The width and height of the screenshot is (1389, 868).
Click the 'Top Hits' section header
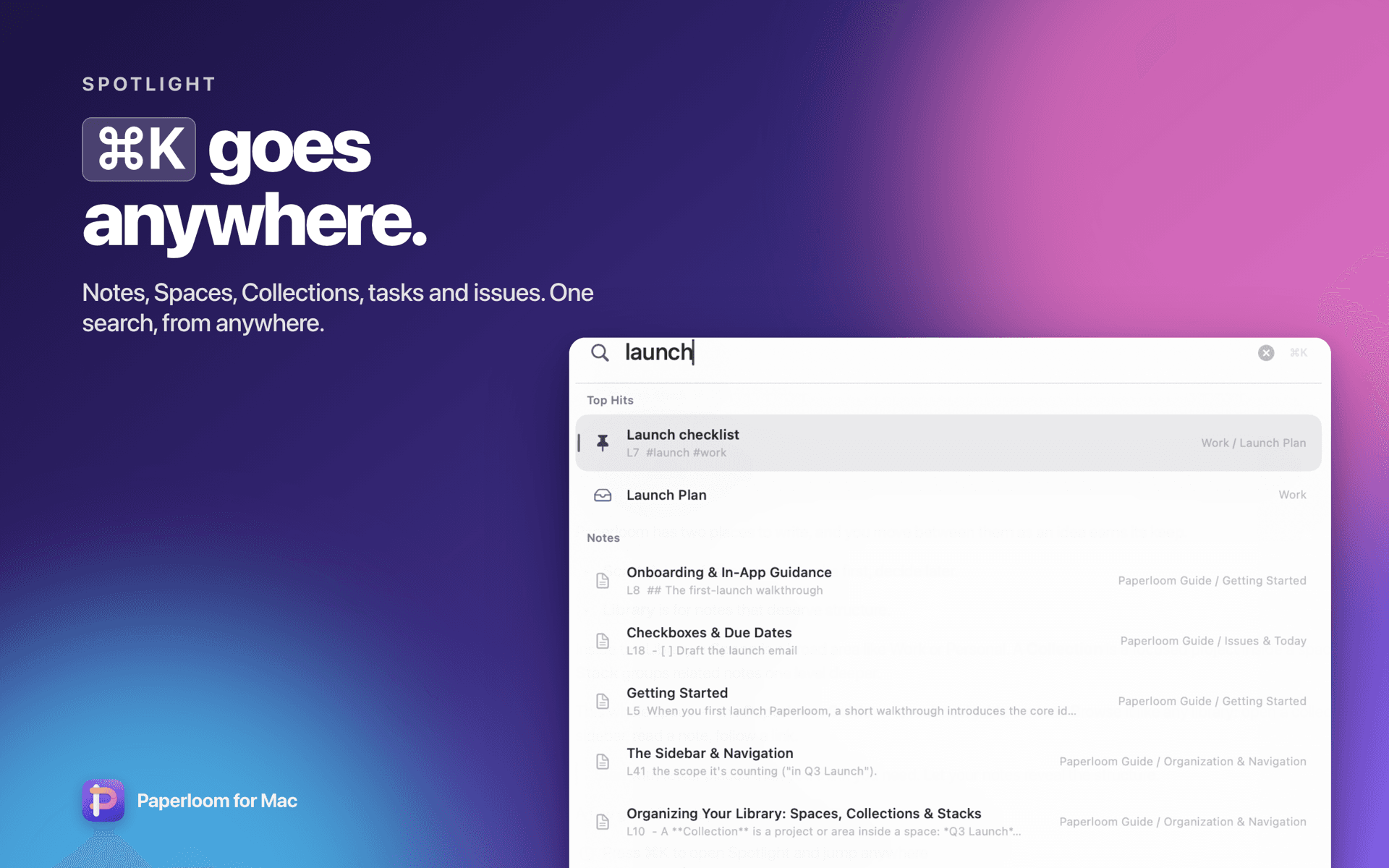610,400
